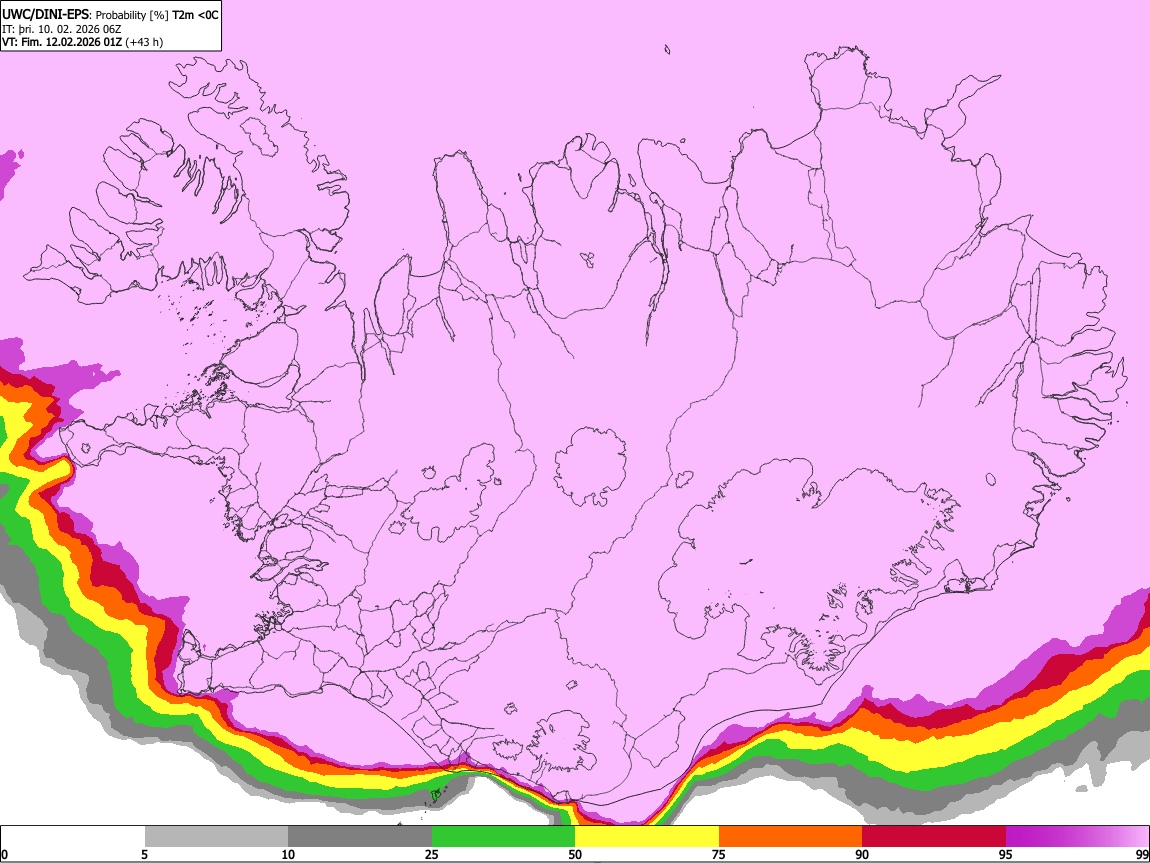Click the legend tick label '90'

coord(862,855)
